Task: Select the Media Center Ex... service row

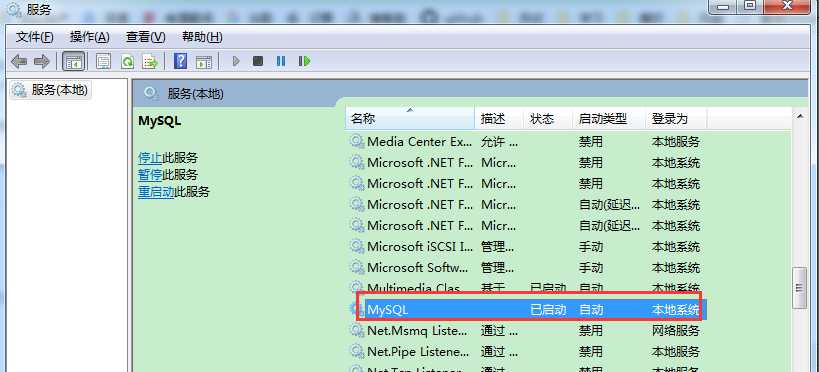Action: (525, 142)
